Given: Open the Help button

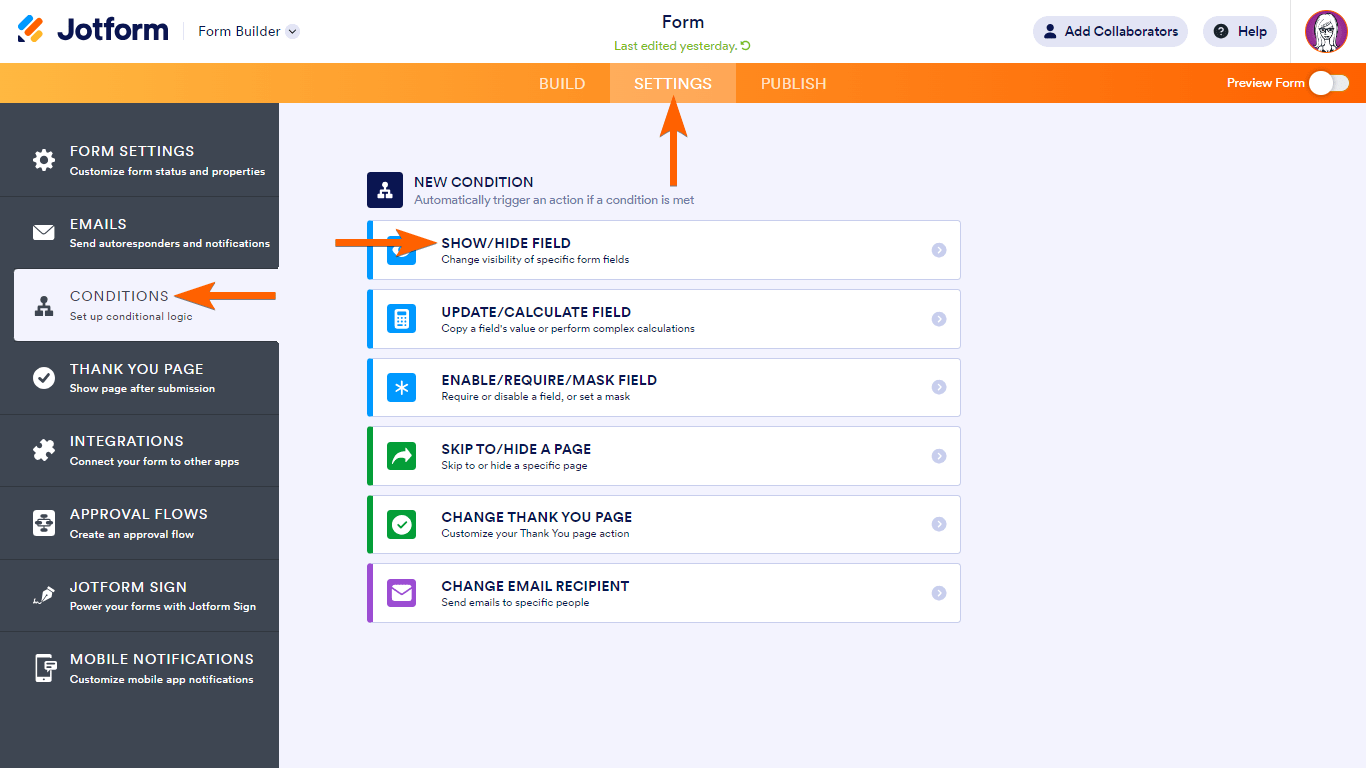Looking at the screenshot, I should (x=1240, y=31).
